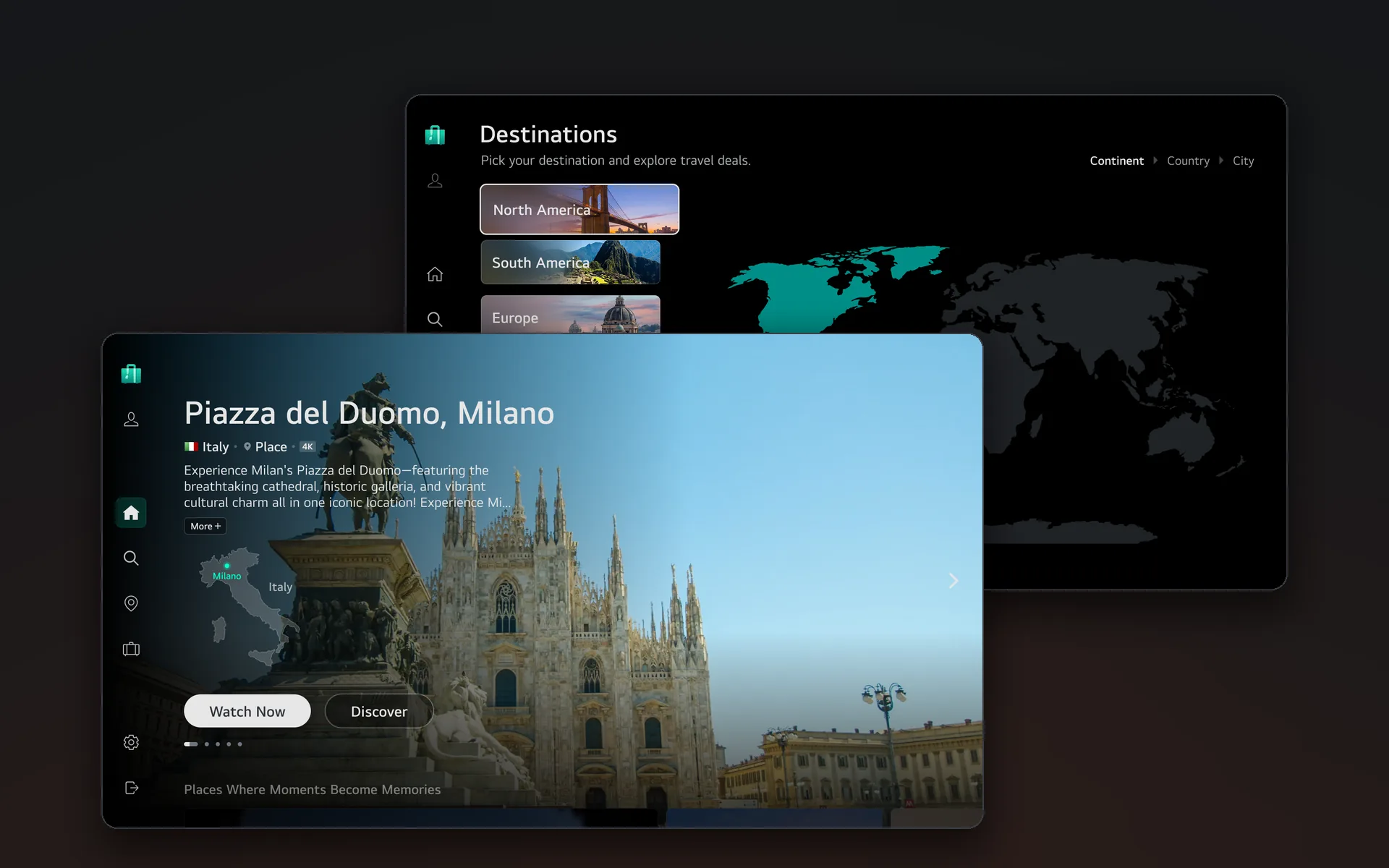Viewport: 1389px width, 868px height.
Task: Click the suitcase logo in the front window
Action: click(131, 373)
